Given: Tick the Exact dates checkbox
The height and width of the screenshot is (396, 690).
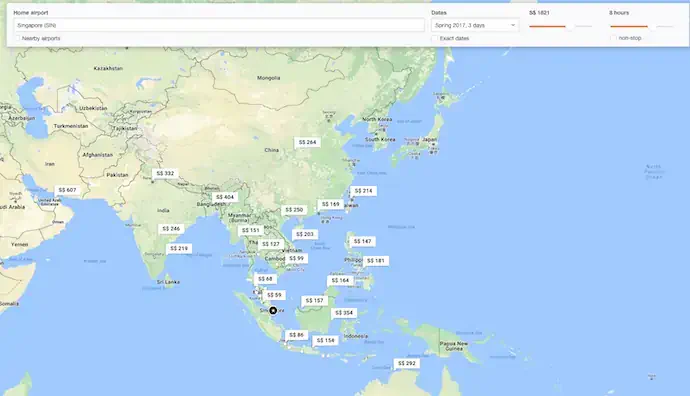Looking at the screenshot, I should pos(435,38).
